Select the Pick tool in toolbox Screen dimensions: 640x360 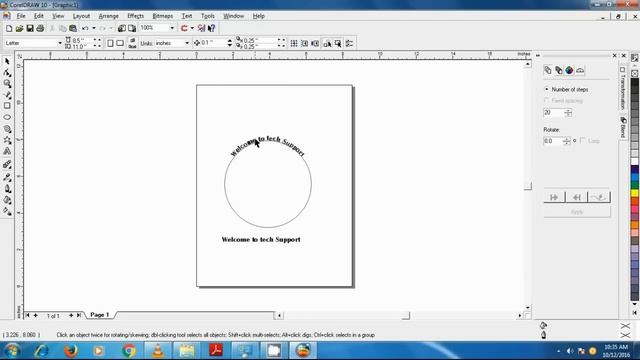click(7, 61)
